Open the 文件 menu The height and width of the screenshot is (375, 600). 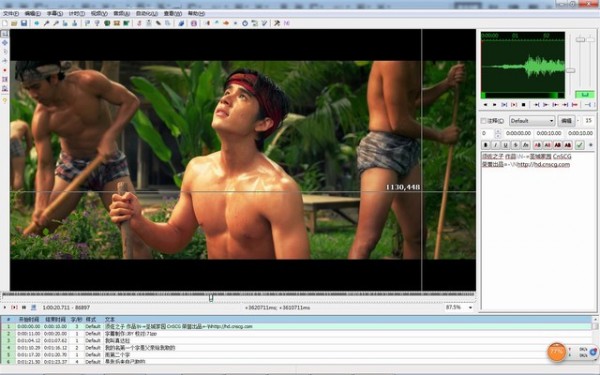point(11,13)
